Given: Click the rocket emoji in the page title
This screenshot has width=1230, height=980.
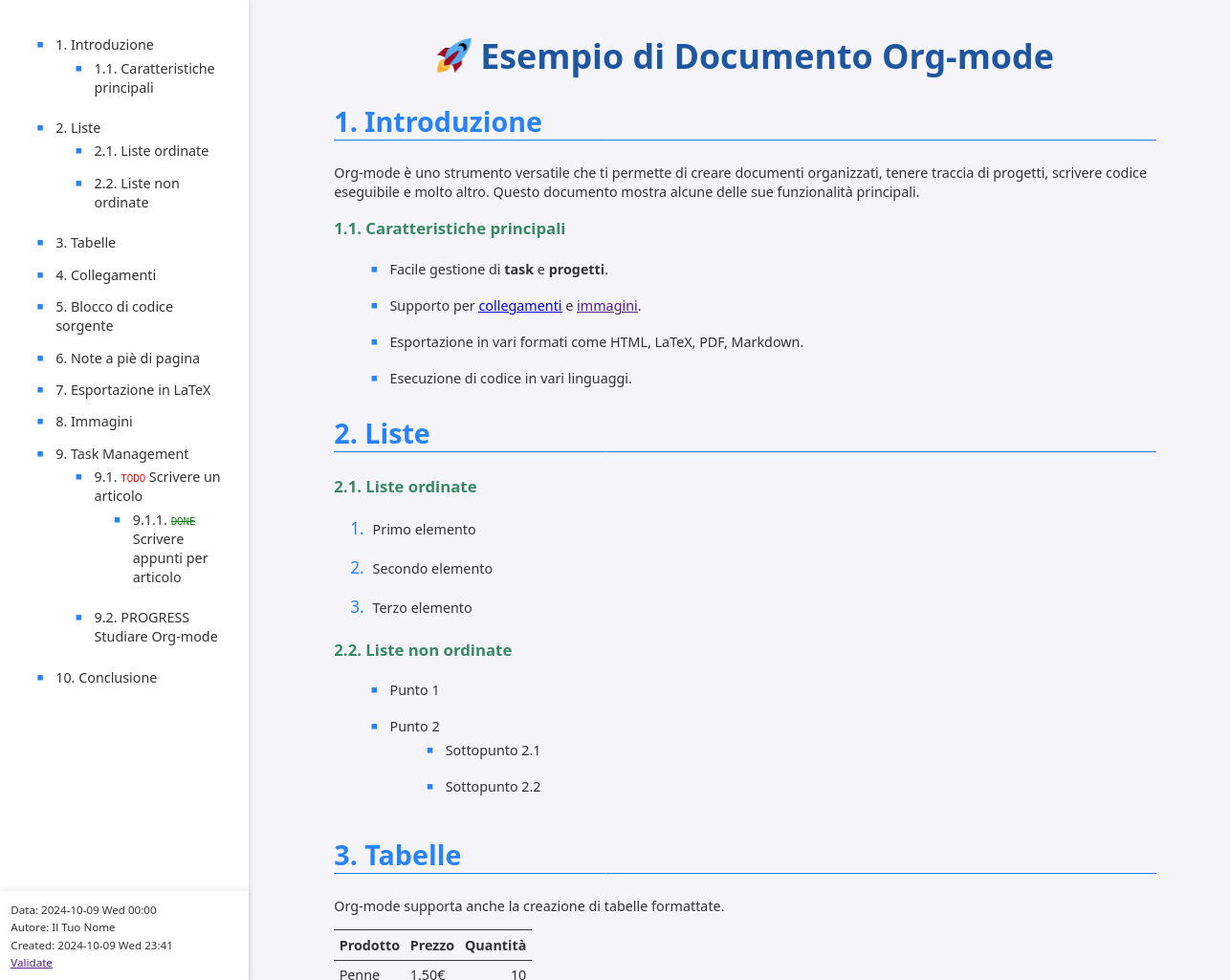Looking at the screenshot, I should [454, 56].
